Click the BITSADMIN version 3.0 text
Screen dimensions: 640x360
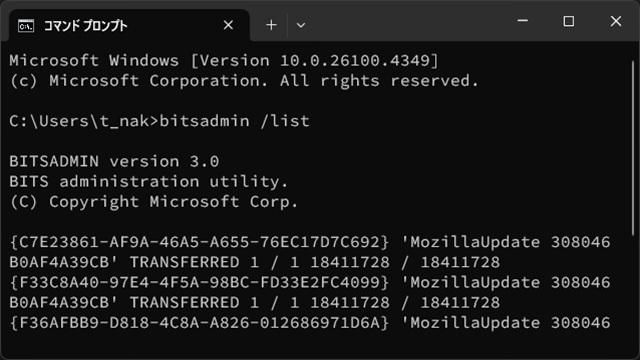point(114,161)
